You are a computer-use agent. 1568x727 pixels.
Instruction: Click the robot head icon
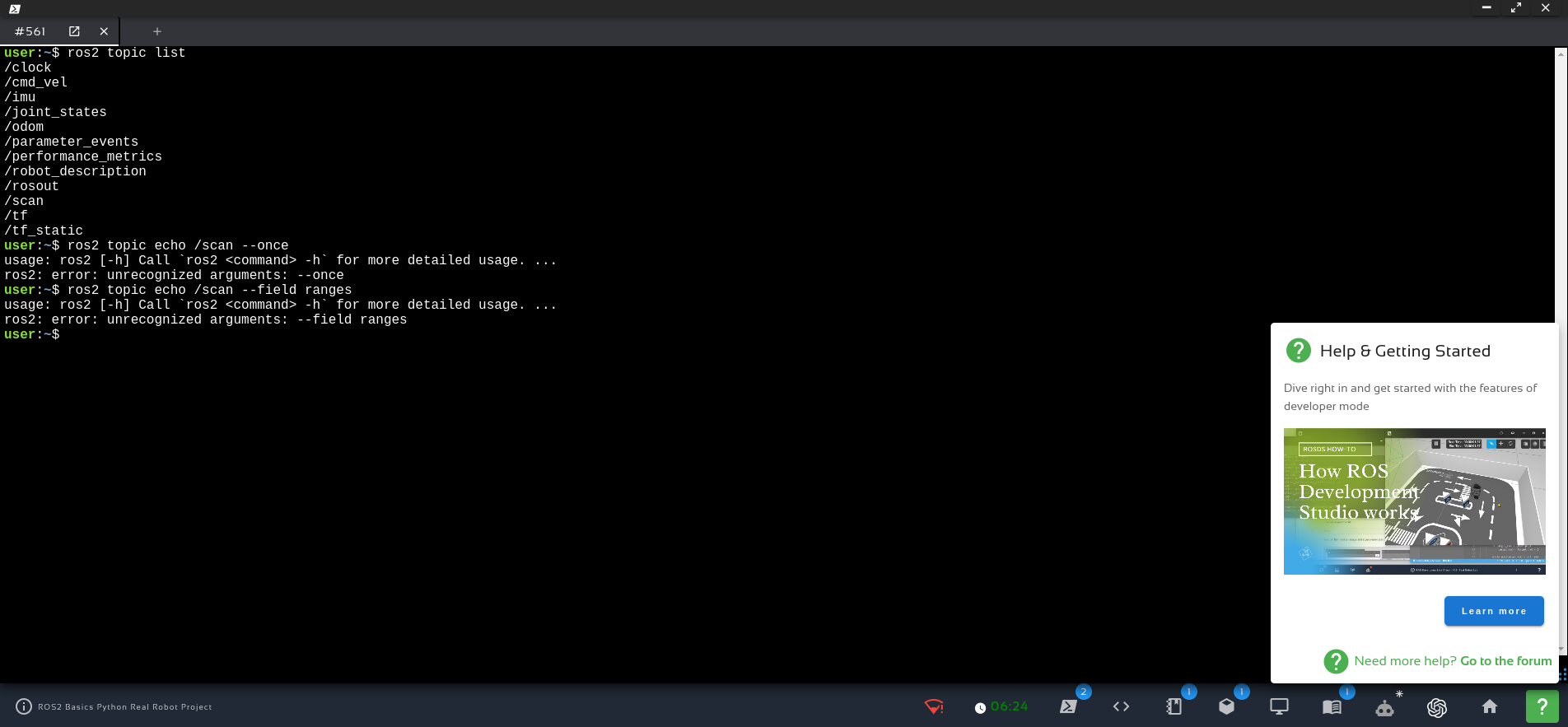(1384, 707)
